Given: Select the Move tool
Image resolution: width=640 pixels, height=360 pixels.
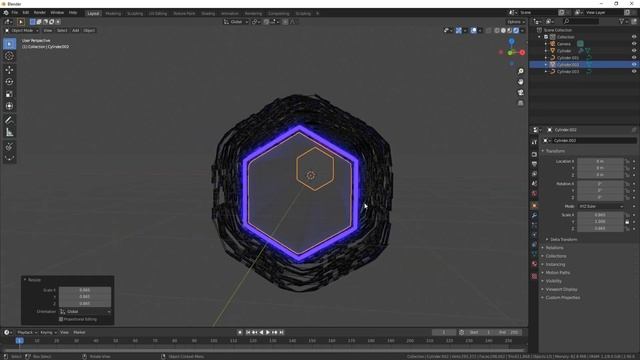Looking at the screenshot, I should click(9, 70).
